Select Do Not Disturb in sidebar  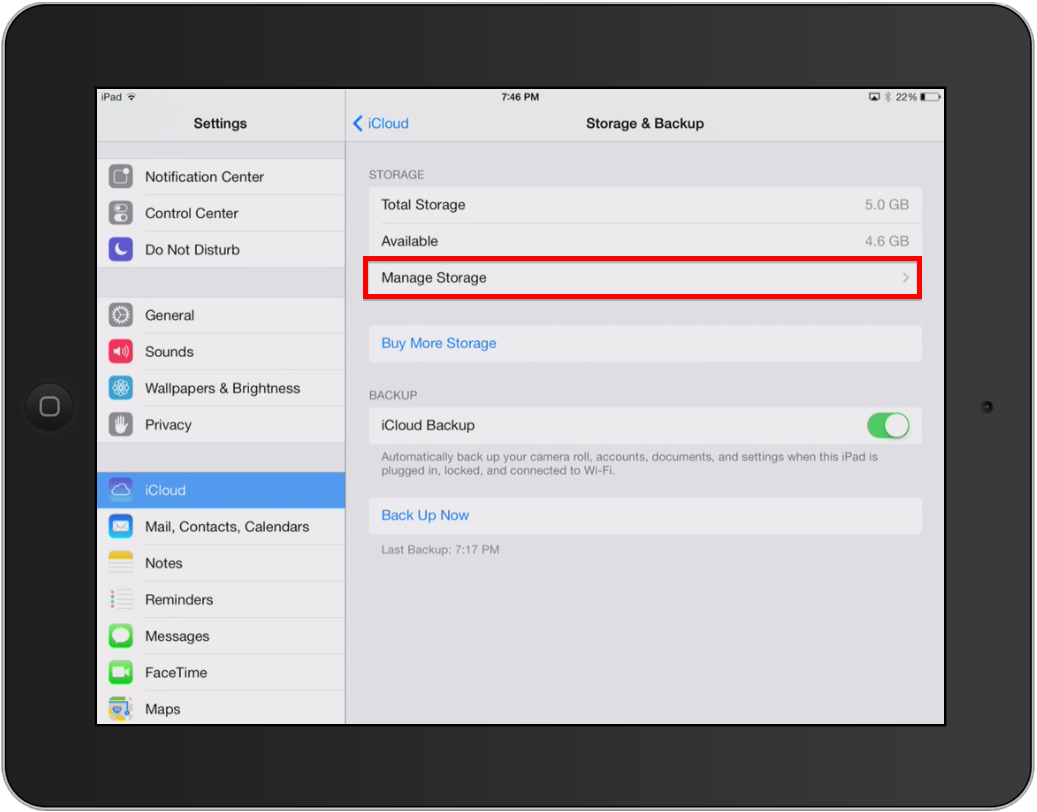point(221,249)
